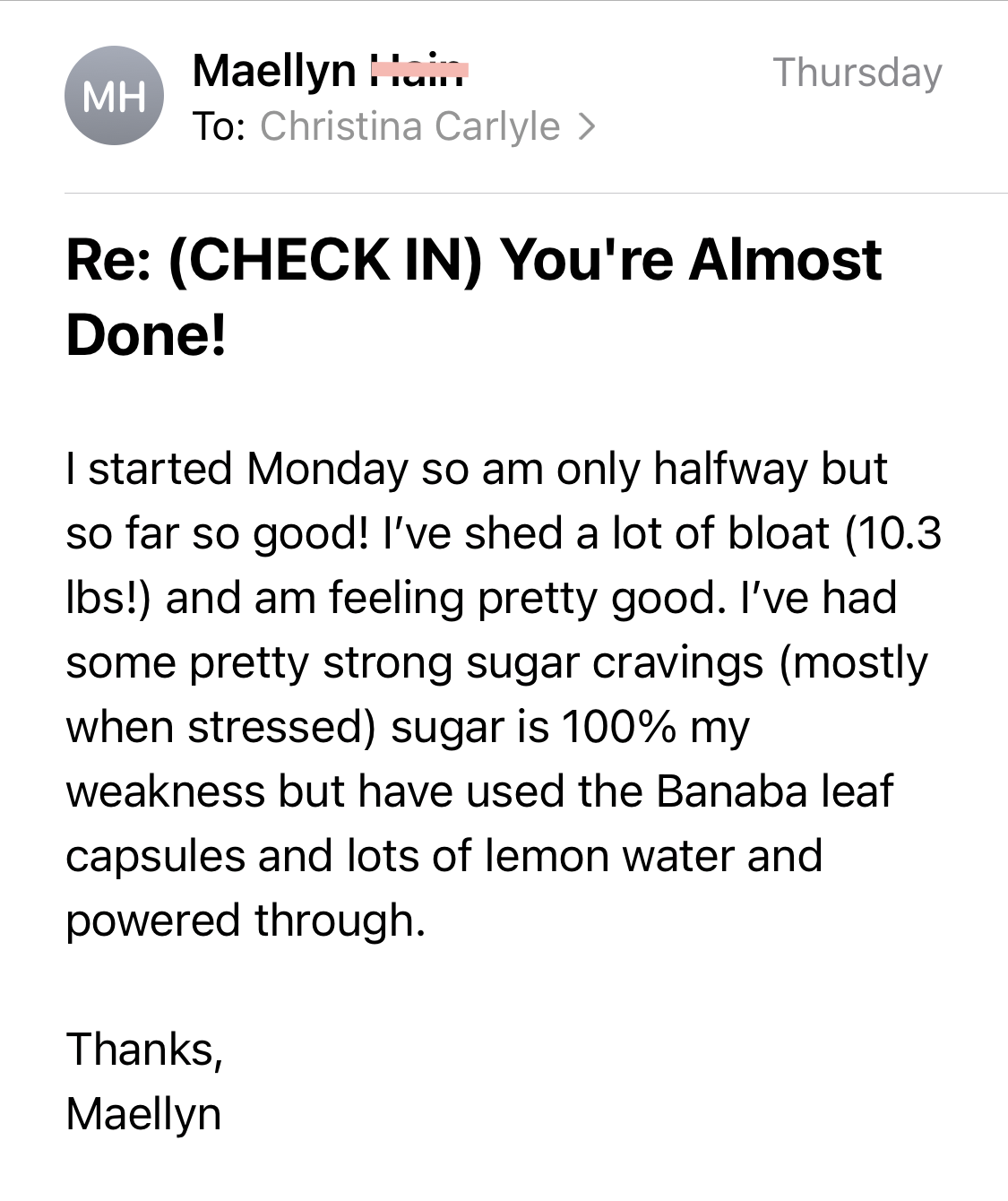
Task: Open sender name Maellyn
Action: pyautogui.click(x=274, y=71)
